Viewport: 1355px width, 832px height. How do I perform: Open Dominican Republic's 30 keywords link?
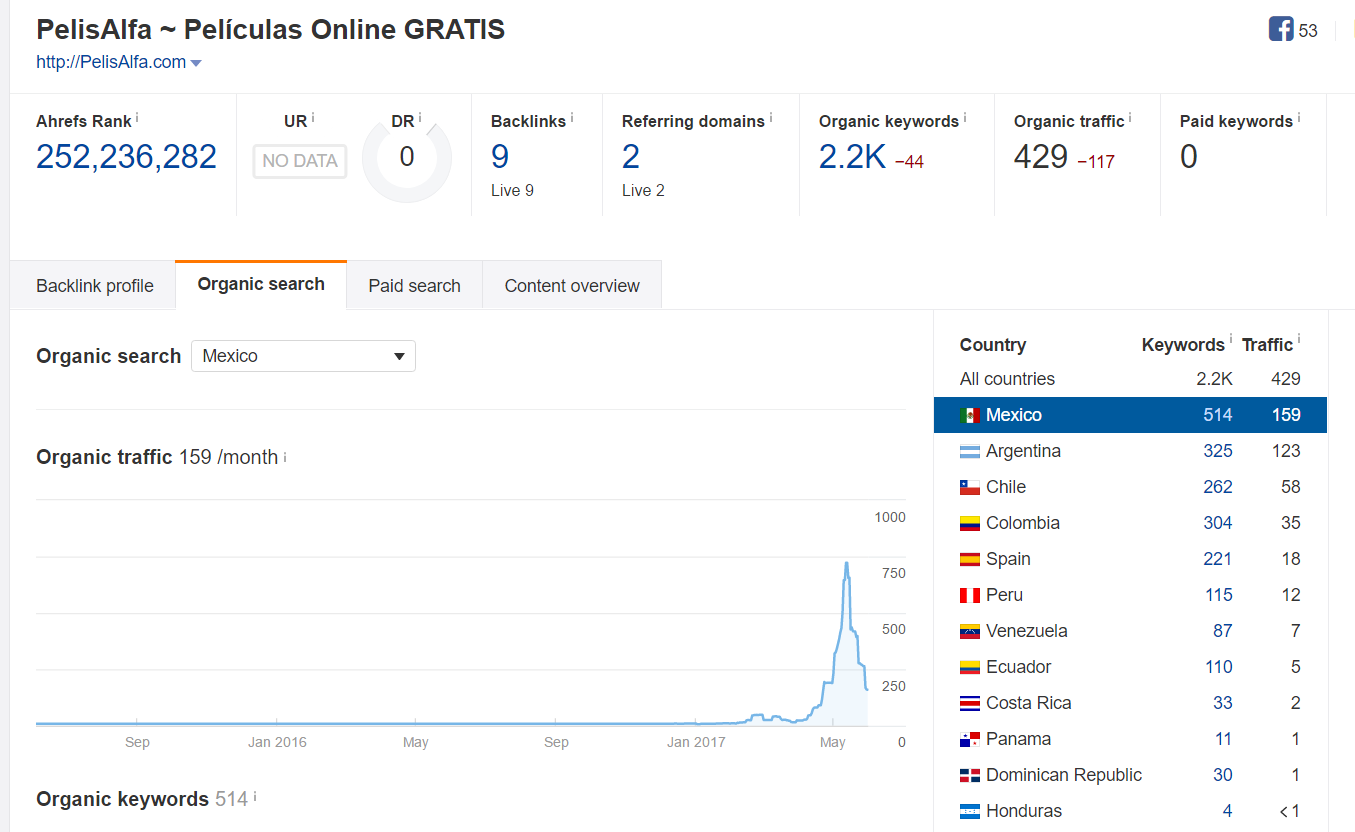pyautogui.click(x=1223, y=775)
